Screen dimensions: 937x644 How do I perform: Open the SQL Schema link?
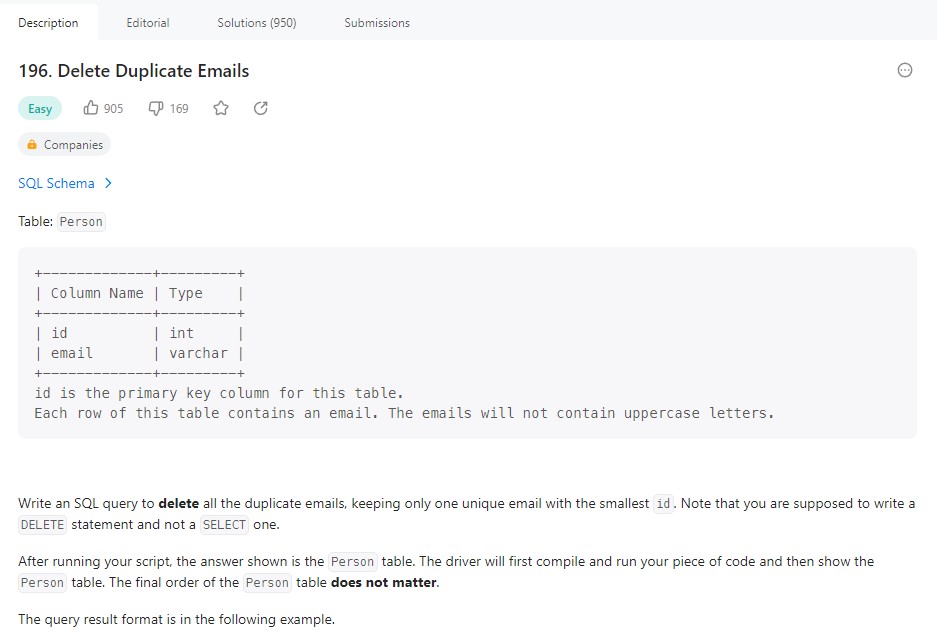tap(56, 183)
